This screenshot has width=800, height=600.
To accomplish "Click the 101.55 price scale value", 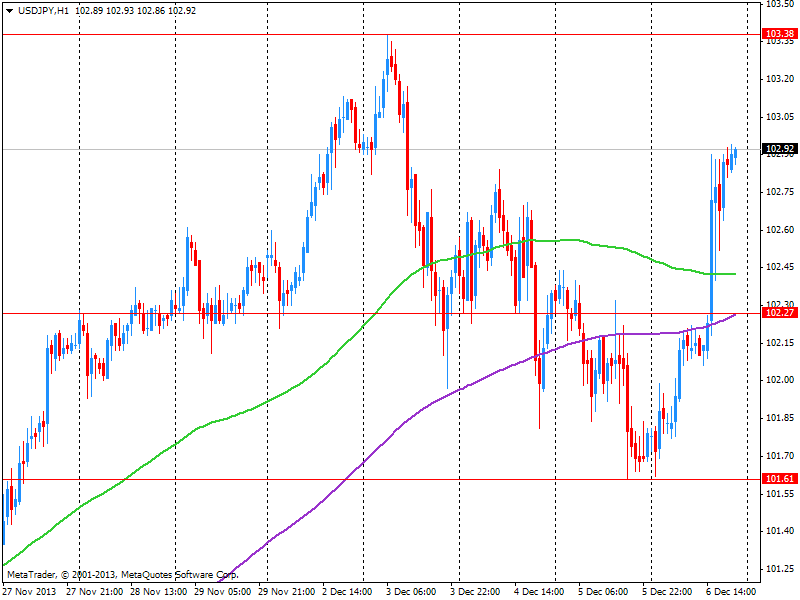I will click(780, 493).
